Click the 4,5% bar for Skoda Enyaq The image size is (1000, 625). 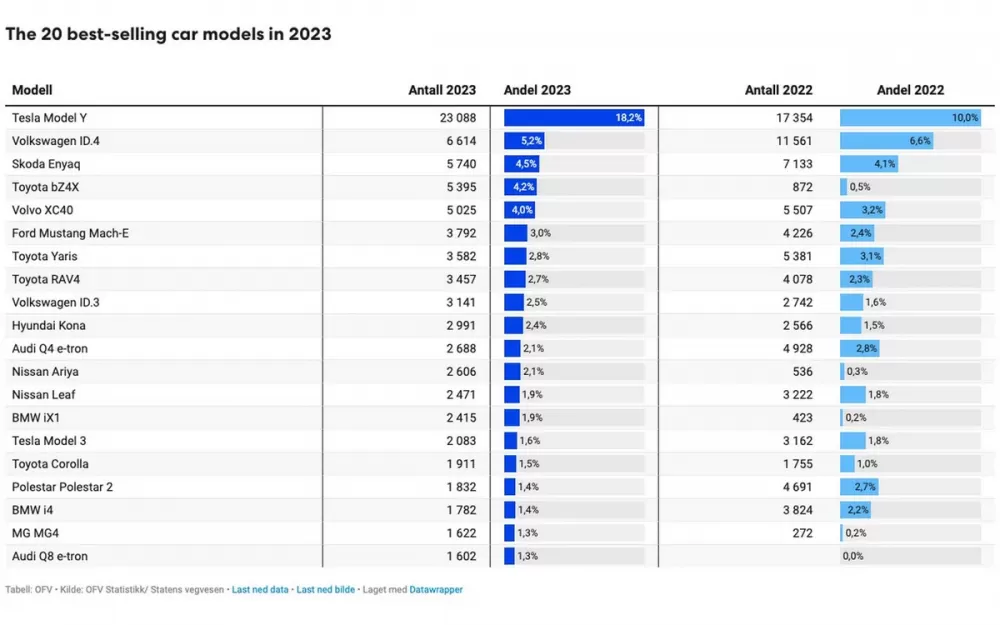coord(522,164)
